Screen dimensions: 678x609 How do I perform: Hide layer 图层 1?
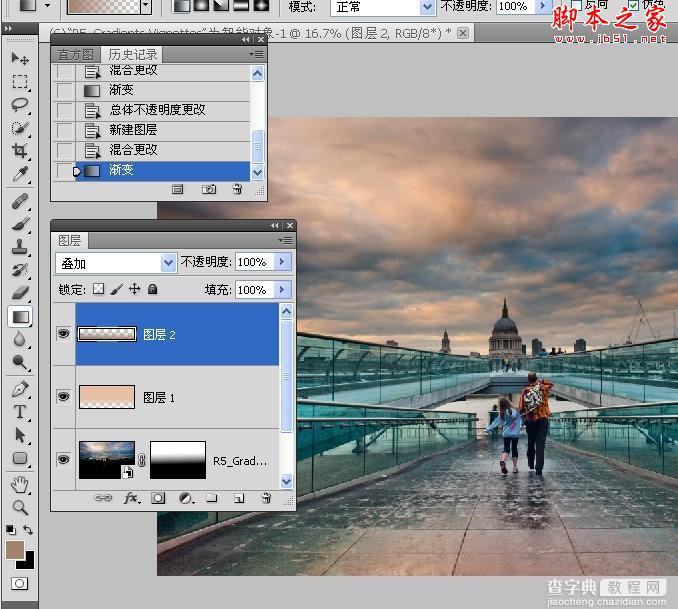coord(64,397)
